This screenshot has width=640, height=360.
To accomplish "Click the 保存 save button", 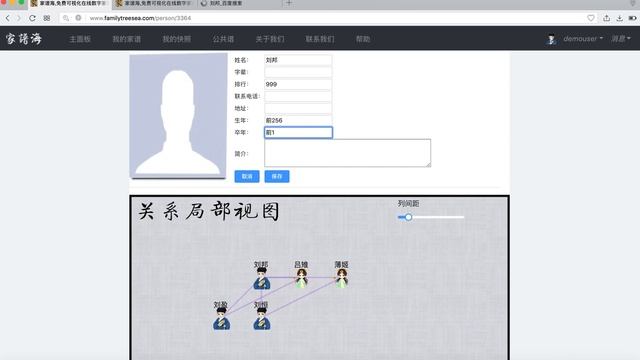I will tap(277, 176).
